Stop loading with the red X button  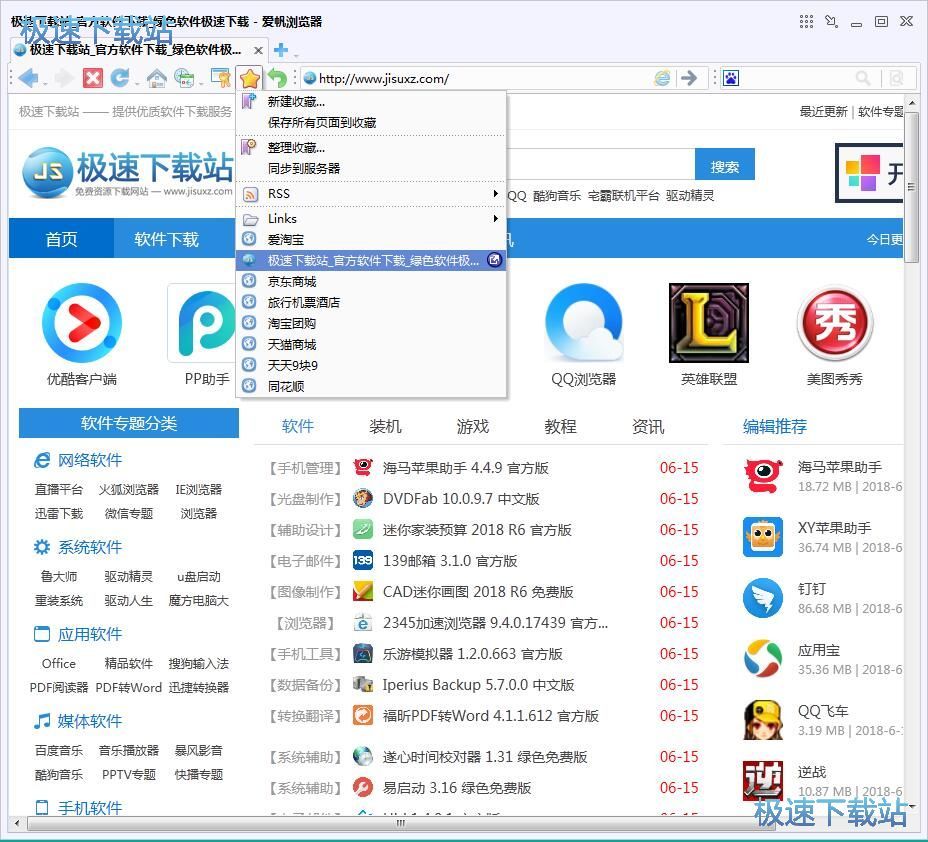92,78
